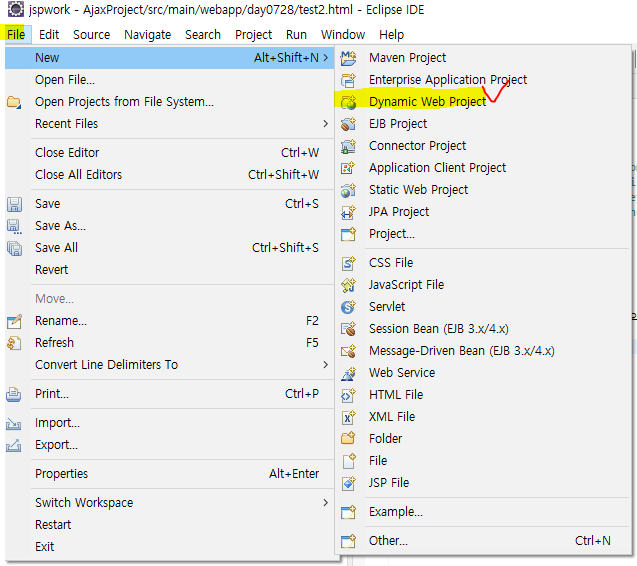Choose the Other... Ctrl+N entry label
The height and width of the screenshot is (566, 637).
[388, 541]
